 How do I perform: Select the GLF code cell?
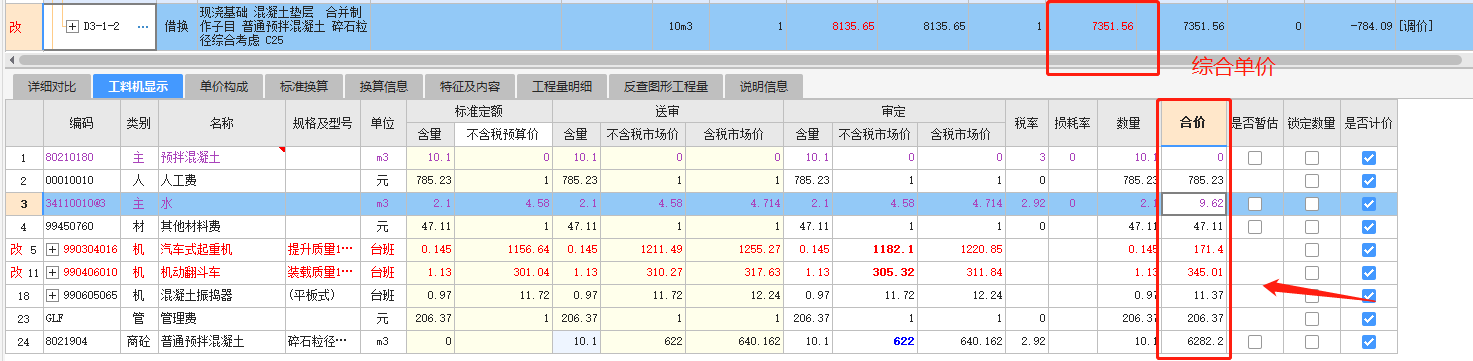(81, 319)
